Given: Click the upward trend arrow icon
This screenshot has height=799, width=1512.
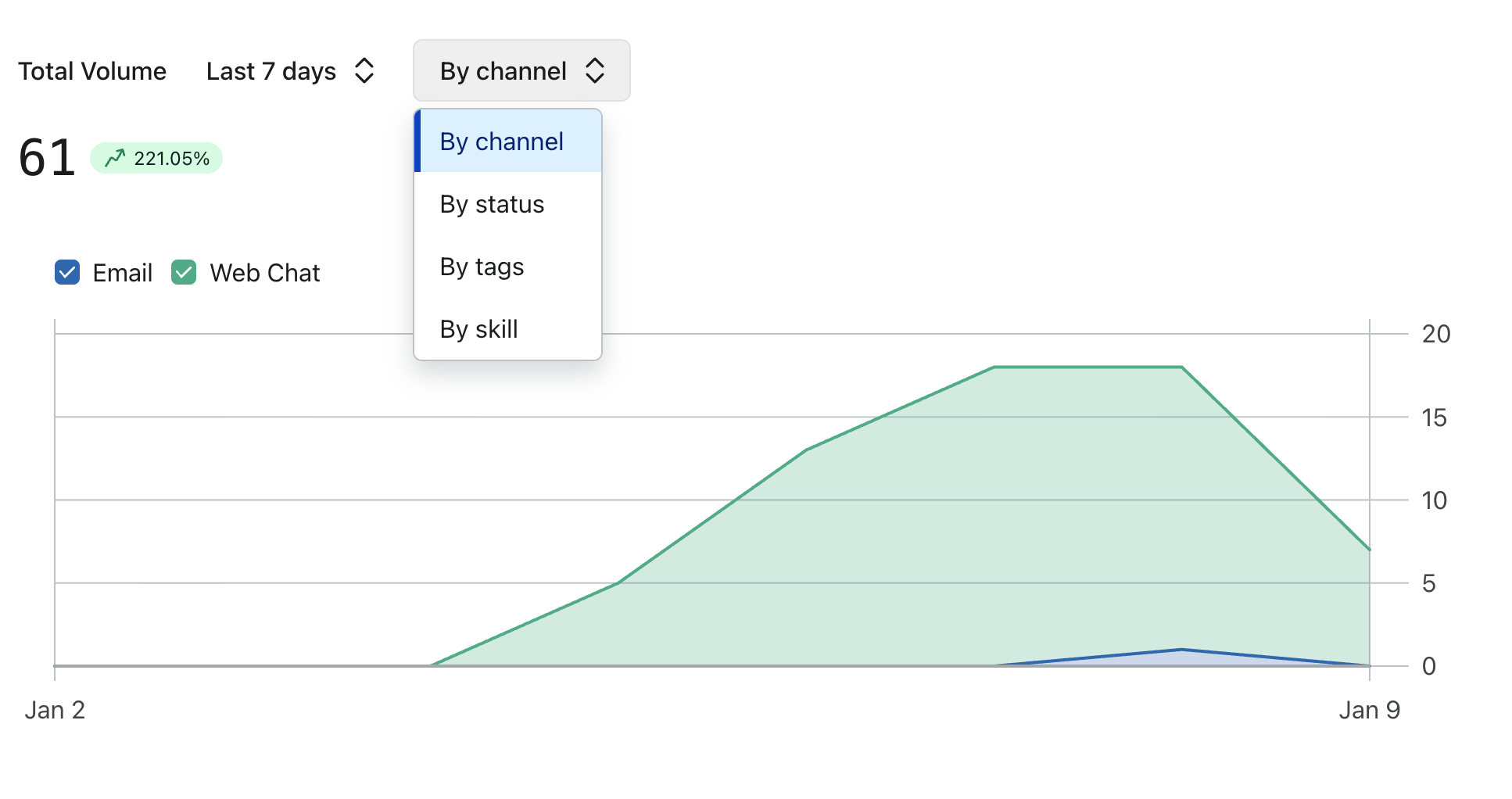Looking at the screenshot, I should click(x=115, y=158).
